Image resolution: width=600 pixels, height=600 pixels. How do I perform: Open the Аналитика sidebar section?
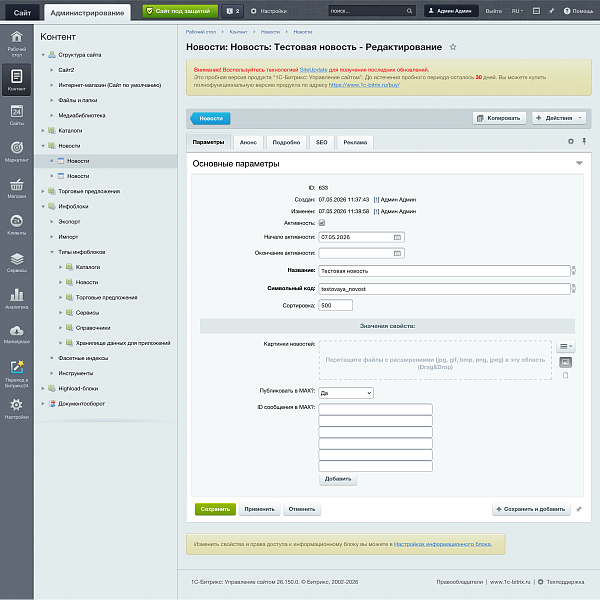point(17,299)
